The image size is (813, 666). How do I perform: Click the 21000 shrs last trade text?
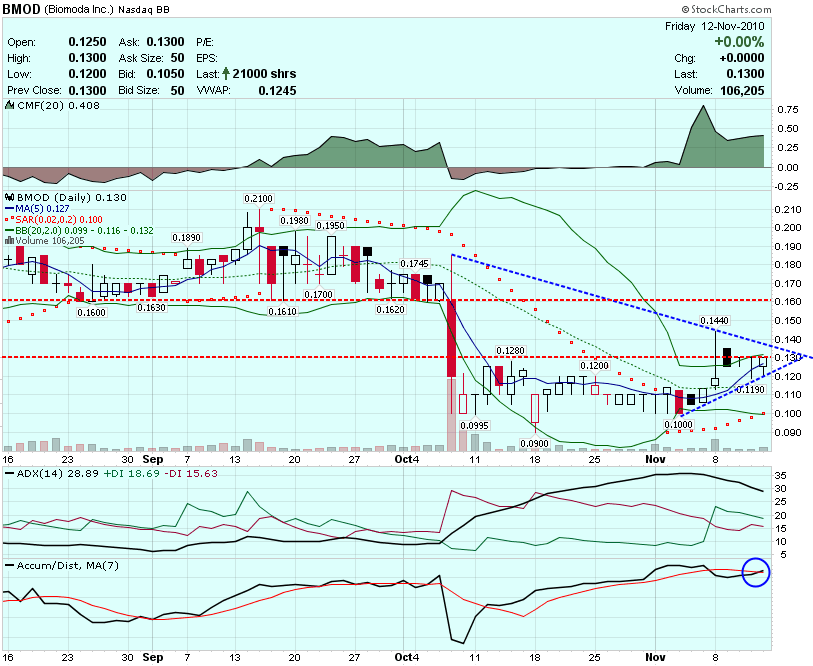tap(264, 74)
